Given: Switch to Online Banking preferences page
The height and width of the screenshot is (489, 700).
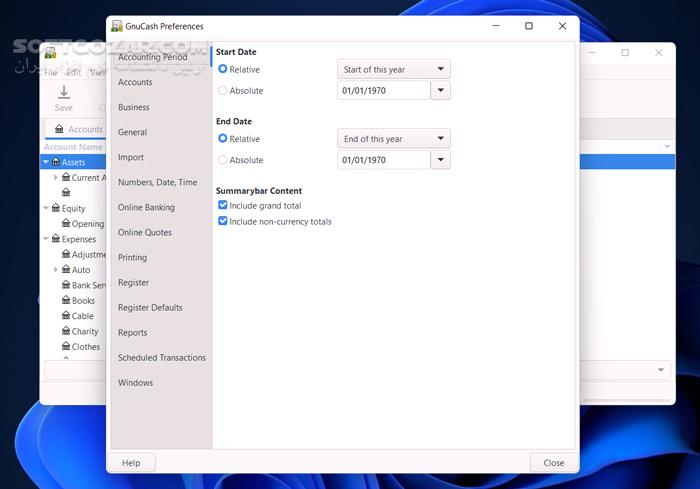Looking at the screenshot, I should (146, 208).
